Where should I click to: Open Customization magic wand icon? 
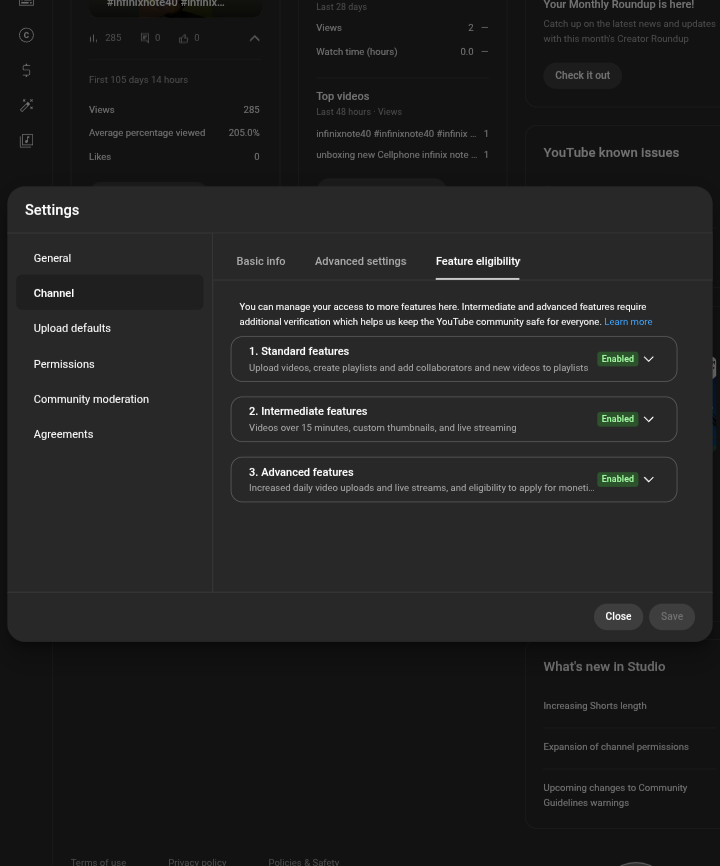26,105
